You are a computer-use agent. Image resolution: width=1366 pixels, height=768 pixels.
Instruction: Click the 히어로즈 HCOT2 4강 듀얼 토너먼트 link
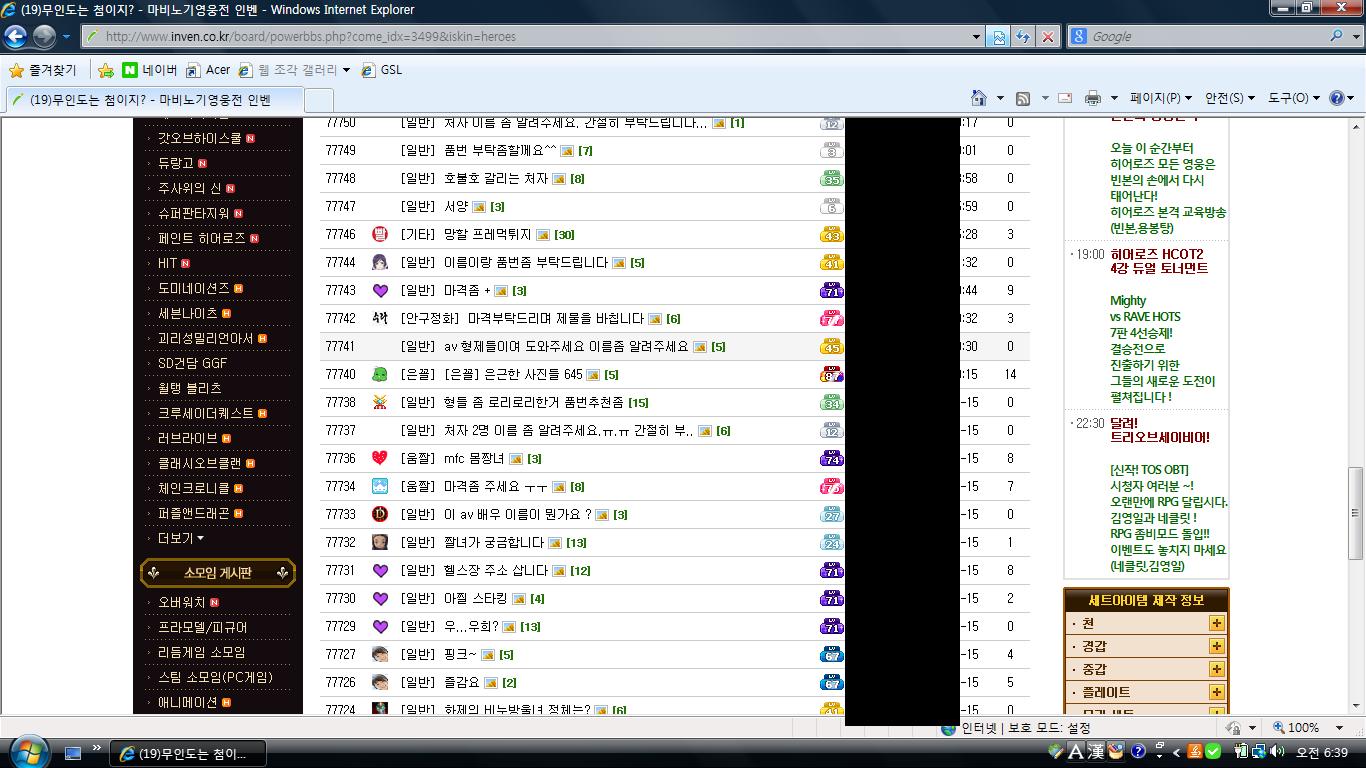pos(1159,261)
